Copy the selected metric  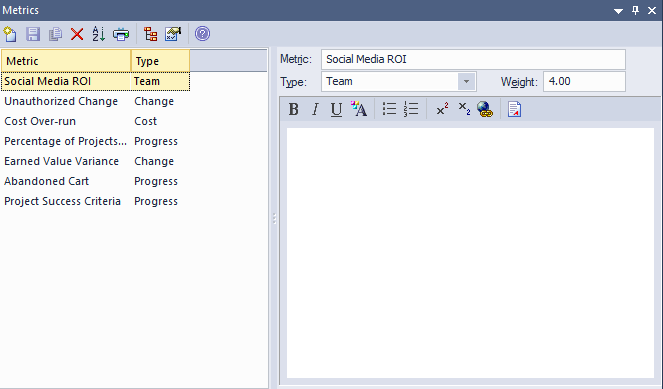tap(55, 34)
